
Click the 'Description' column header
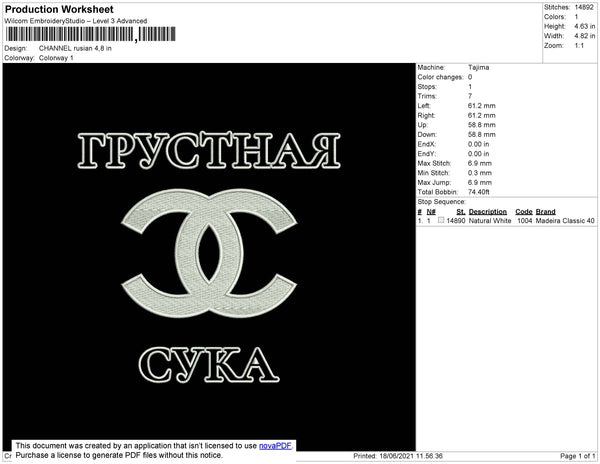click(x=488, y=212)
